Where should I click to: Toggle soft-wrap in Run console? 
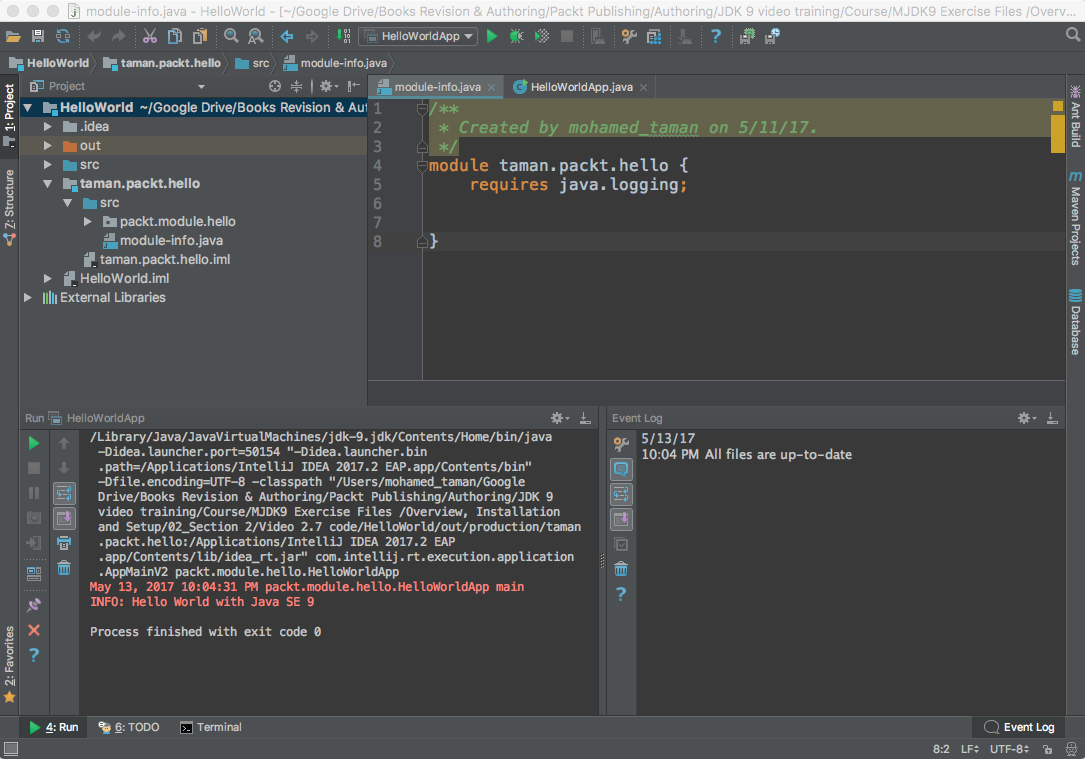(64, 493)
